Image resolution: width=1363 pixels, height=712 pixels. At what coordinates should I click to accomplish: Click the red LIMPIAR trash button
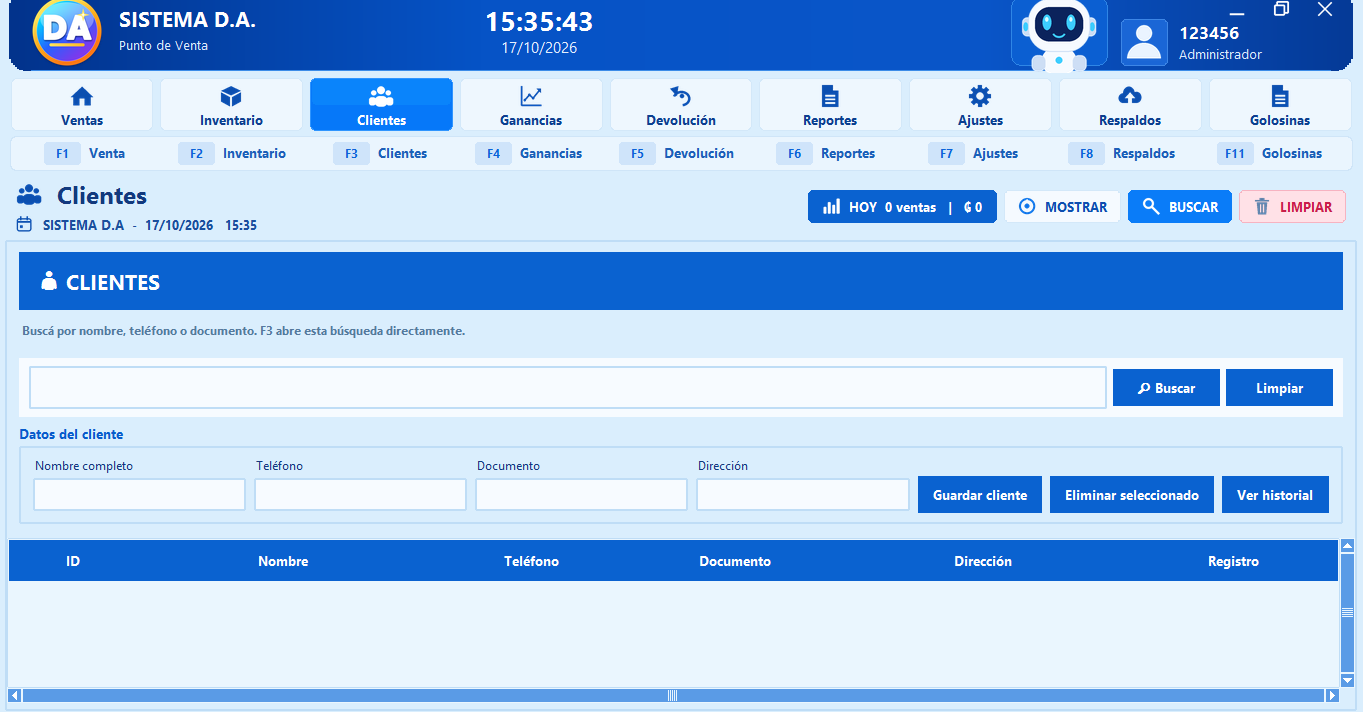pos(1292,207)
